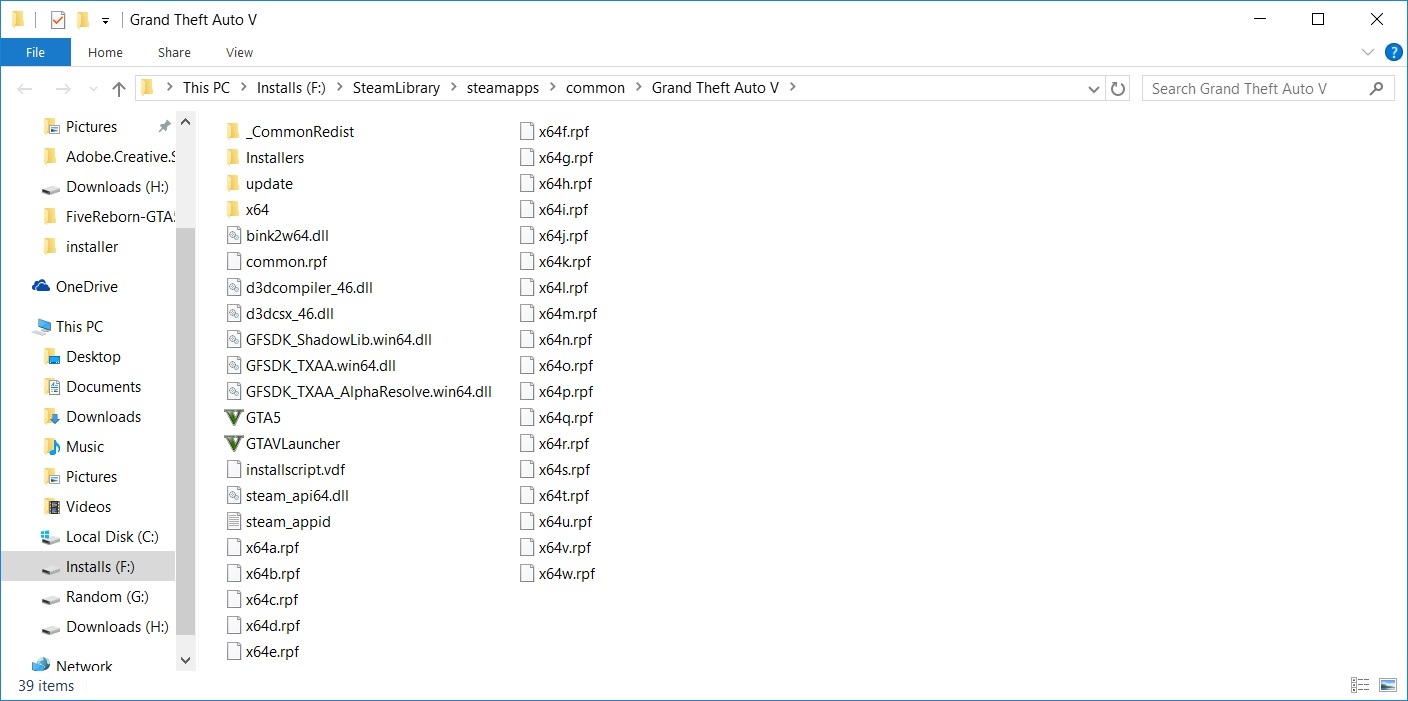The image size is (1408, 701).
Task: Select the Installers folder icon
Action: (x=234, y=158)
